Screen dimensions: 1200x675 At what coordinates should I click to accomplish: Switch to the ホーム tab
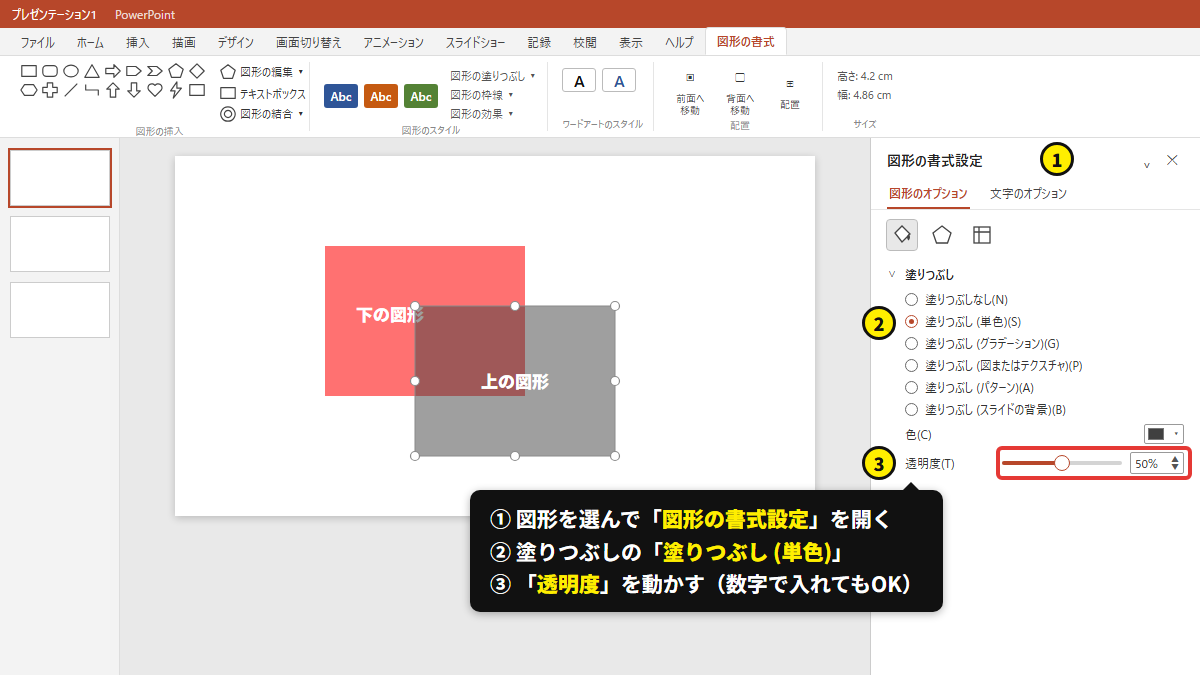[x=90, y=43]
